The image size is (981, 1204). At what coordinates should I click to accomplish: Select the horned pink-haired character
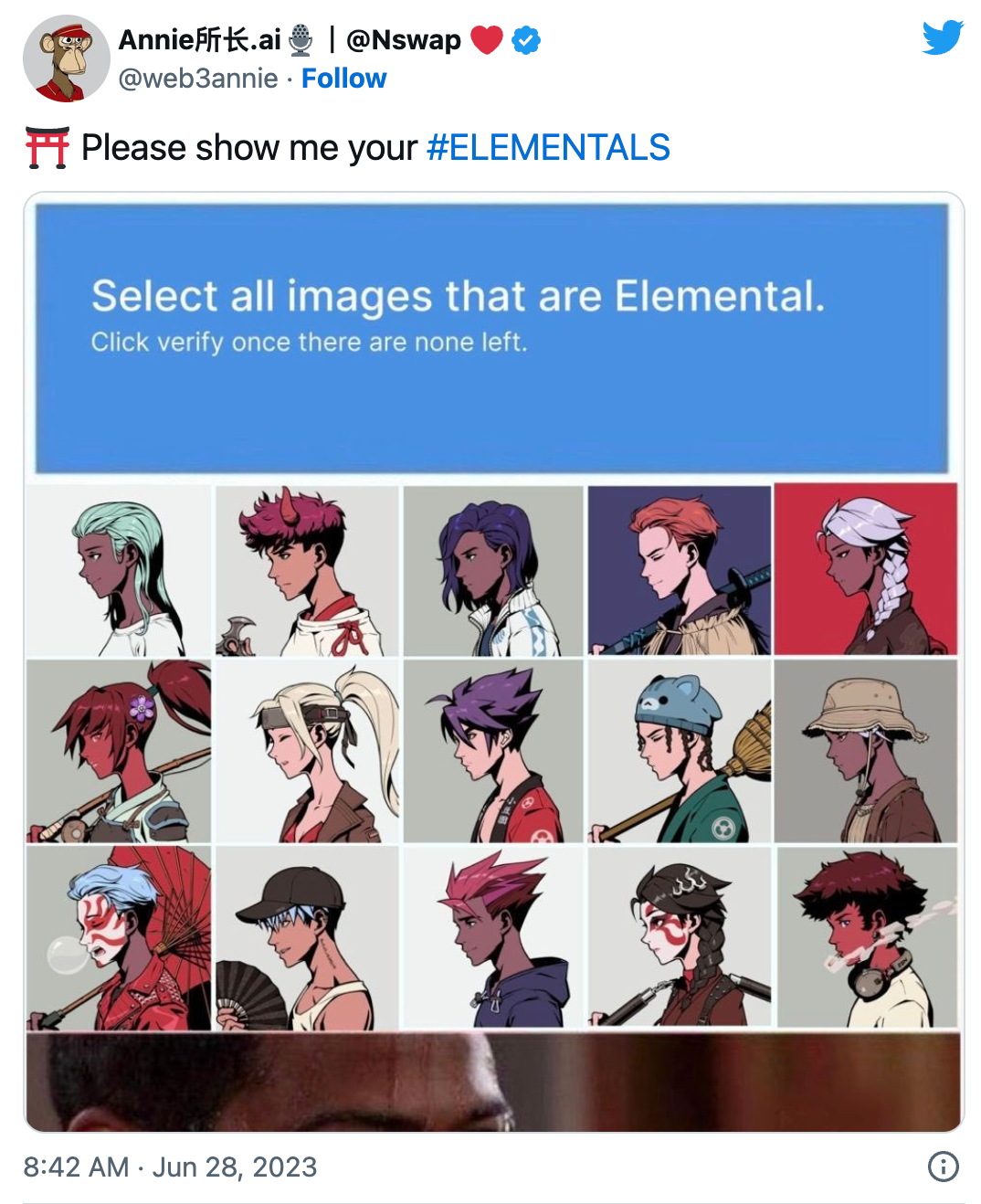click(x=307, y=571)
